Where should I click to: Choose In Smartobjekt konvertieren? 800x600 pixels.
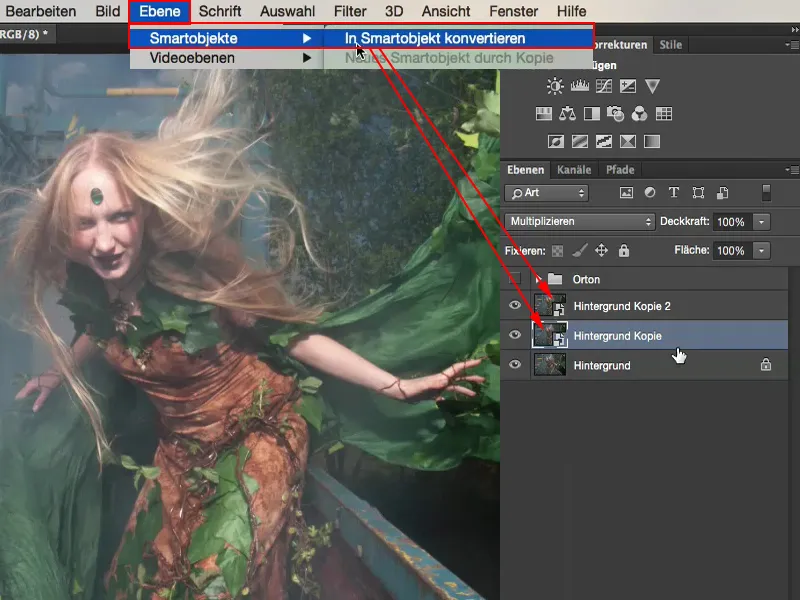pos(459,38)
